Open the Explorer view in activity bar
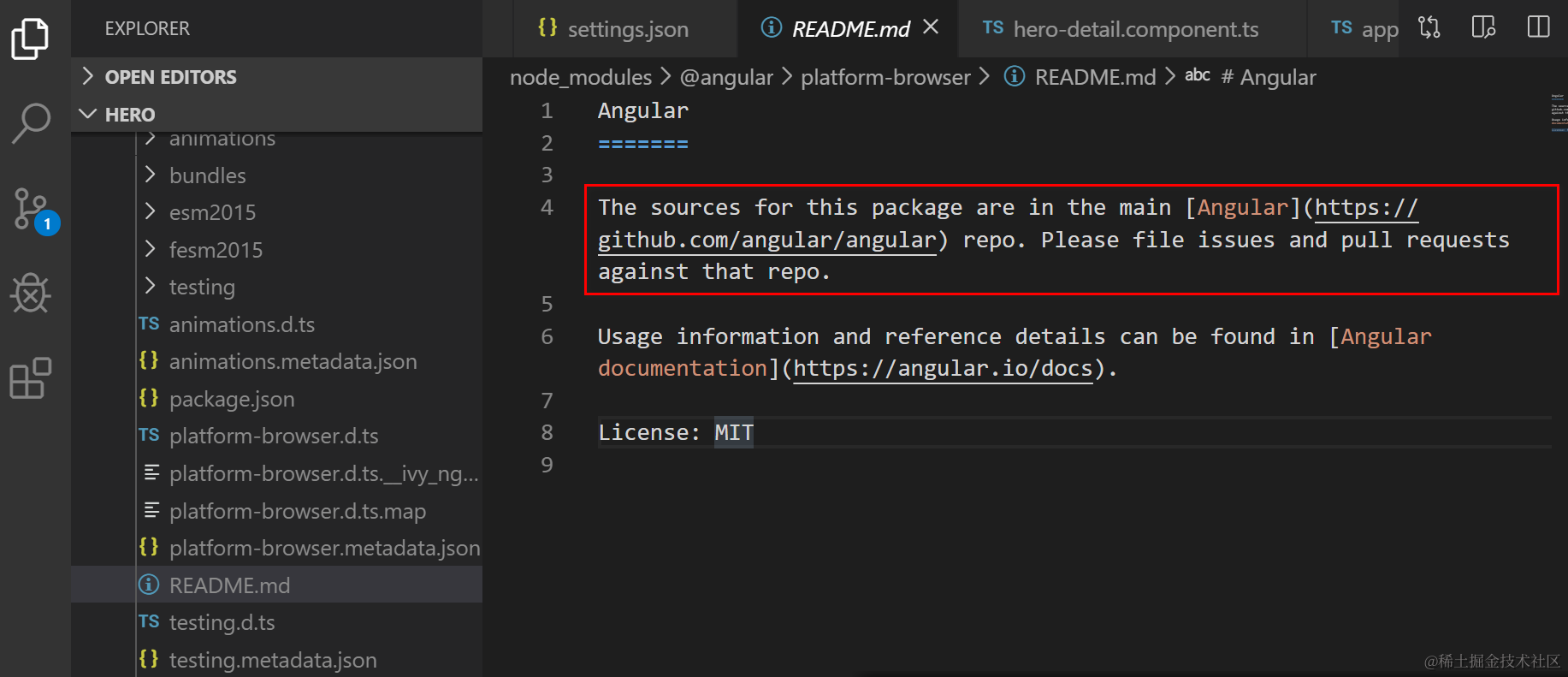The height and width of the screenshot is (677, 1568). coord(31,39)
